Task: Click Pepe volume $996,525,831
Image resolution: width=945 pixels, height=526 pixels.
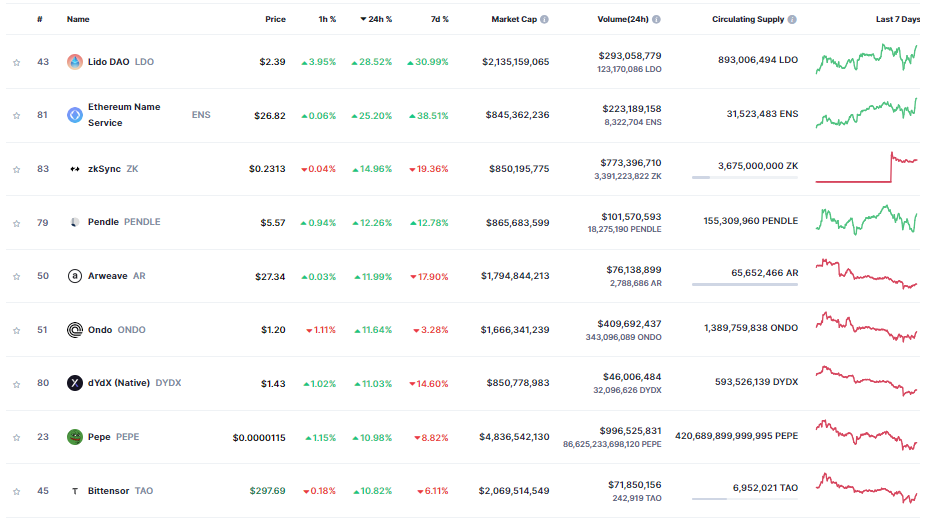Action: (630, 431)
